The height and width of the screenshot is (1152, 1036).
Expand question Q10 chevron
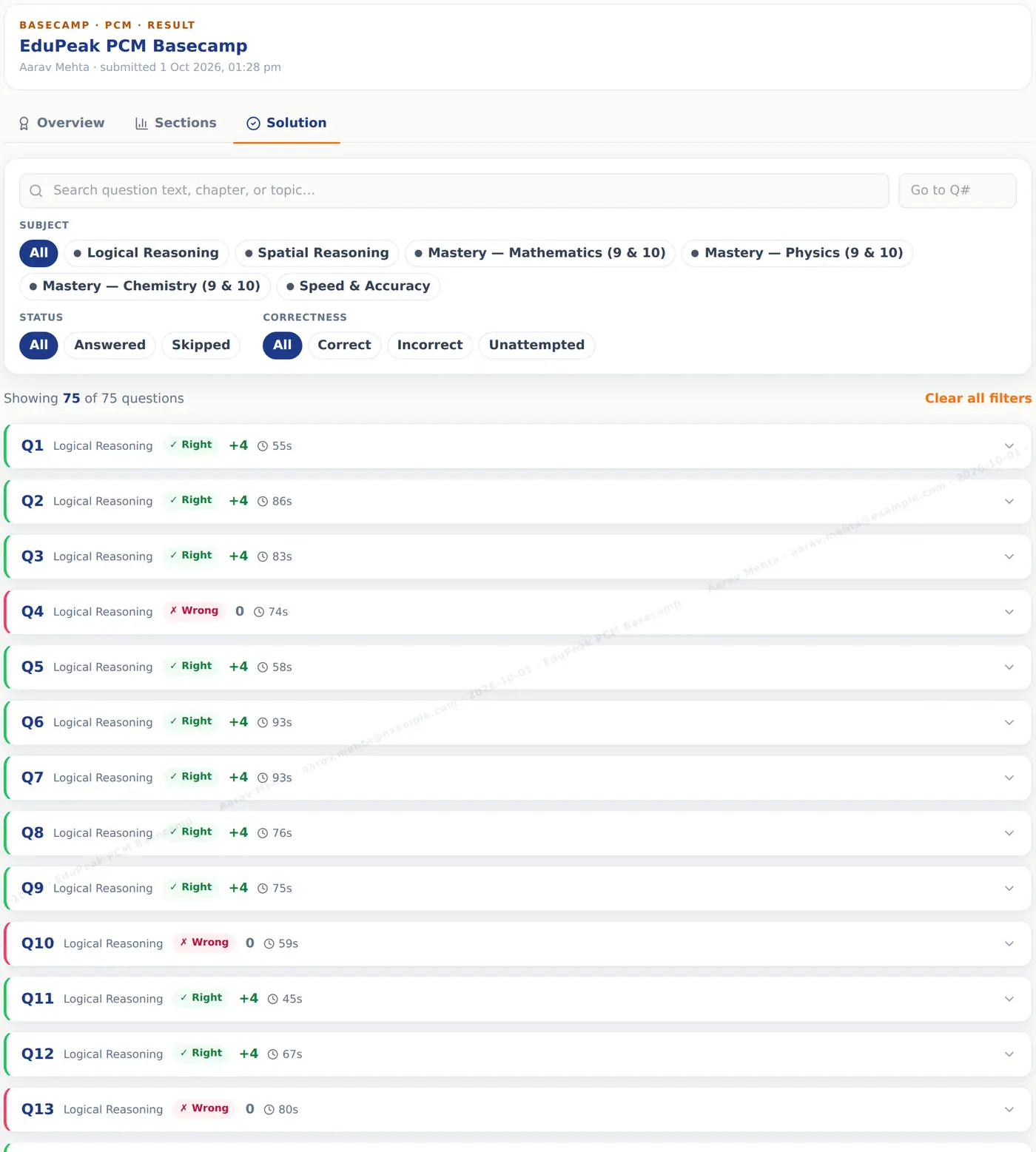[x=1009, y=944]
